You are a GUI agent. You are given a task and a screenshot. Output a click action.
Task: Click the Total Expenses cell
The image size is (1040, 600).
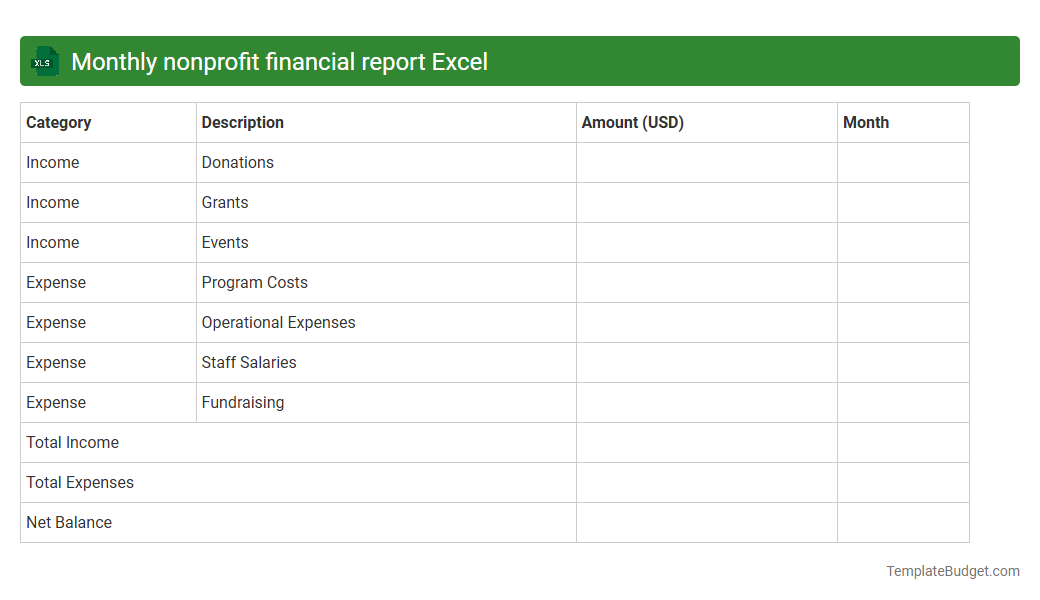(x=79, y=482)
